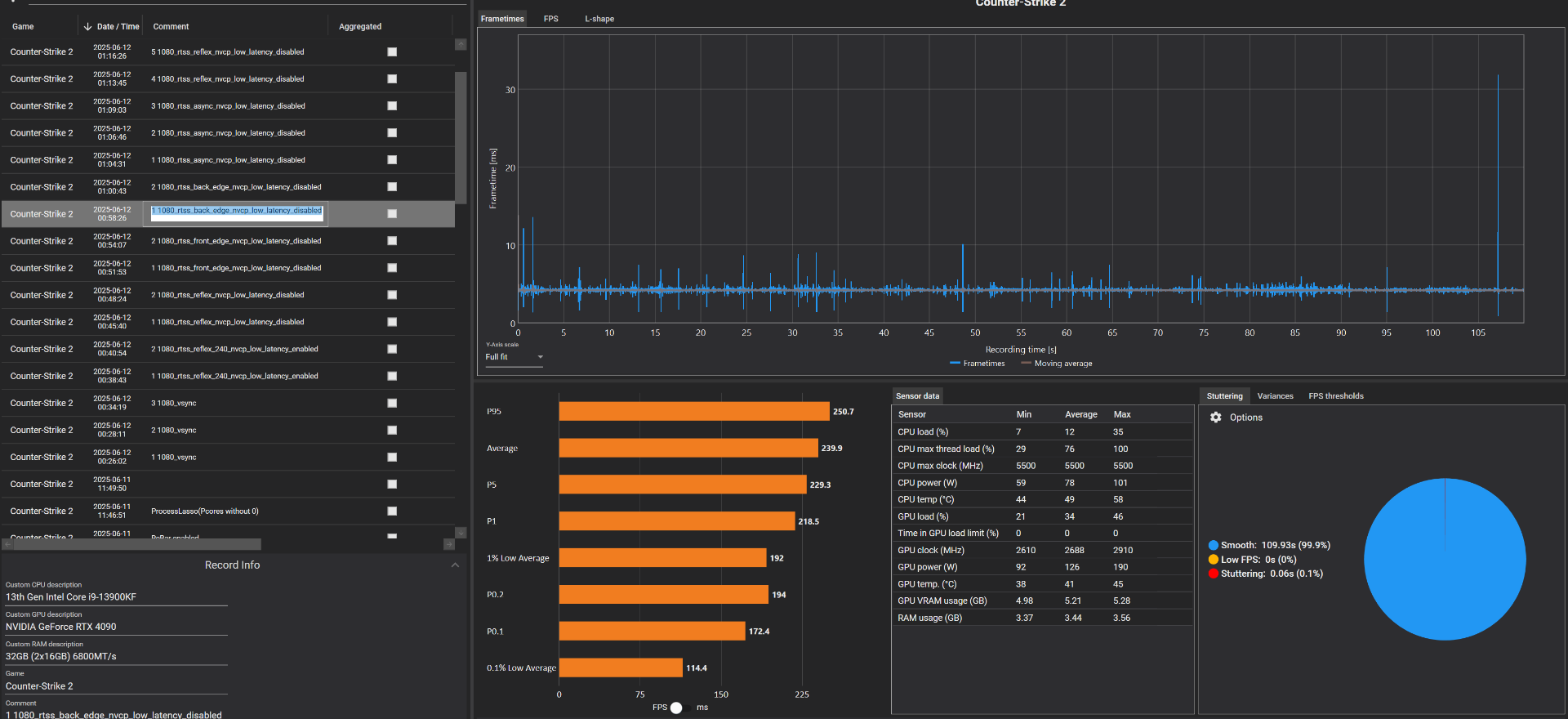This screenshot has height=719, width=1568.
Task: Toggle aggregated checkbox for 3 1080_rtss_async record
Action: (x=392, y=106)
